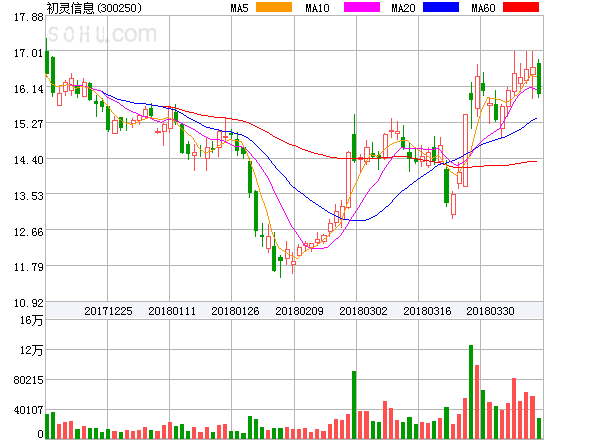600x440 pixels.
Task: Click the 16.14 price axis label
Action: [29, 89]
